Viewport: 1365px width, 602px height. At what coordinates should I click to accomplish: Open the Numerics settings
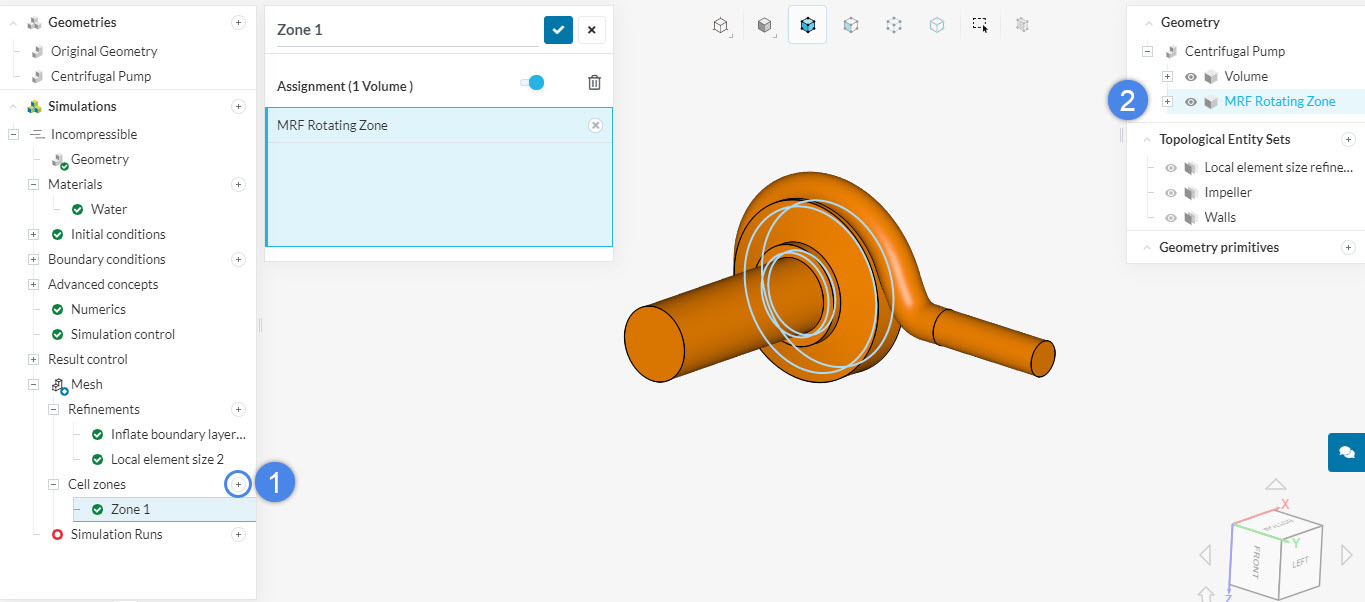98,309
